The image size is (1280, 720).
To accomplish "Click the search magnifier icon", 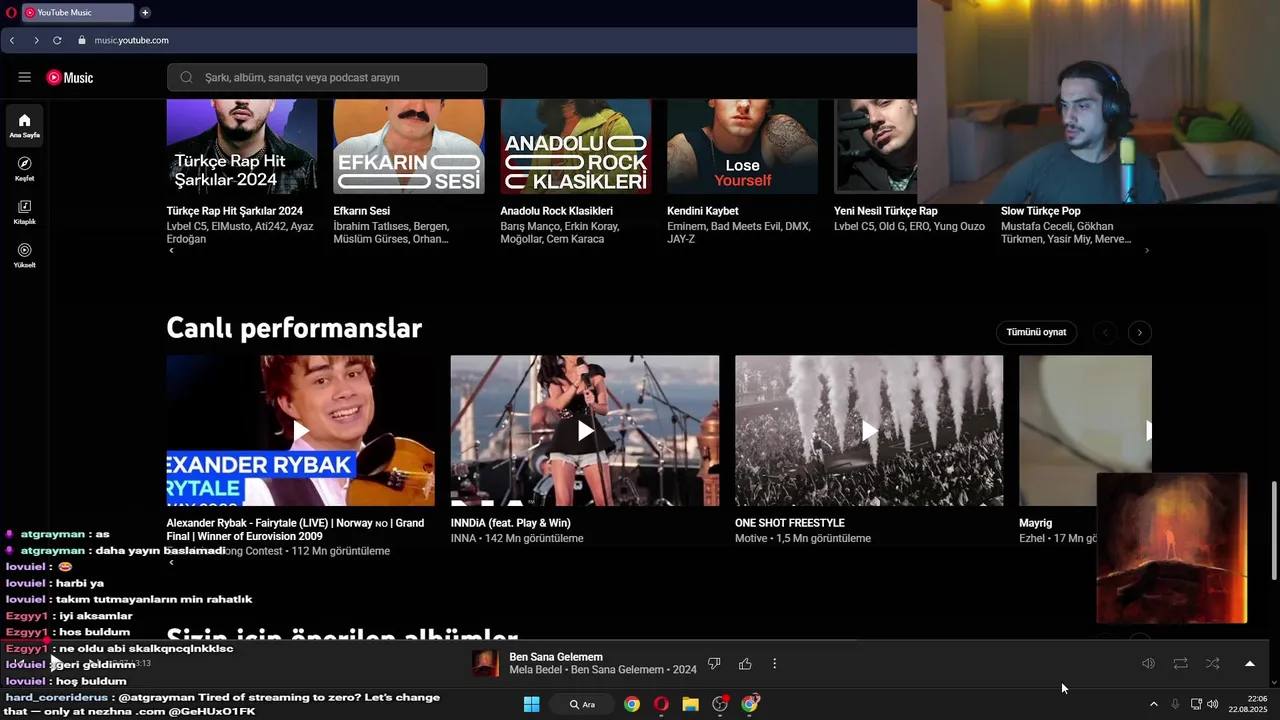I will [x=186, y=77].
